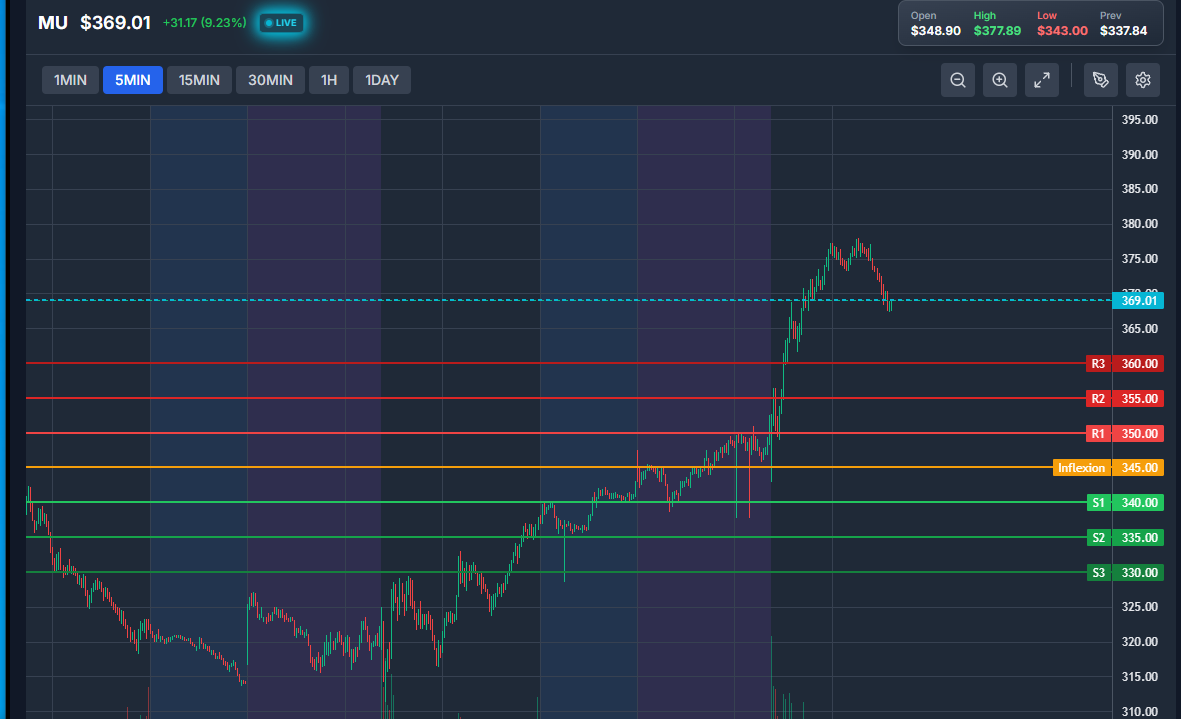Image resolution: width=1181 pixels, height=719 pixels.
Task: Switch to the 1H timeframe
Action: click(329, 80)
